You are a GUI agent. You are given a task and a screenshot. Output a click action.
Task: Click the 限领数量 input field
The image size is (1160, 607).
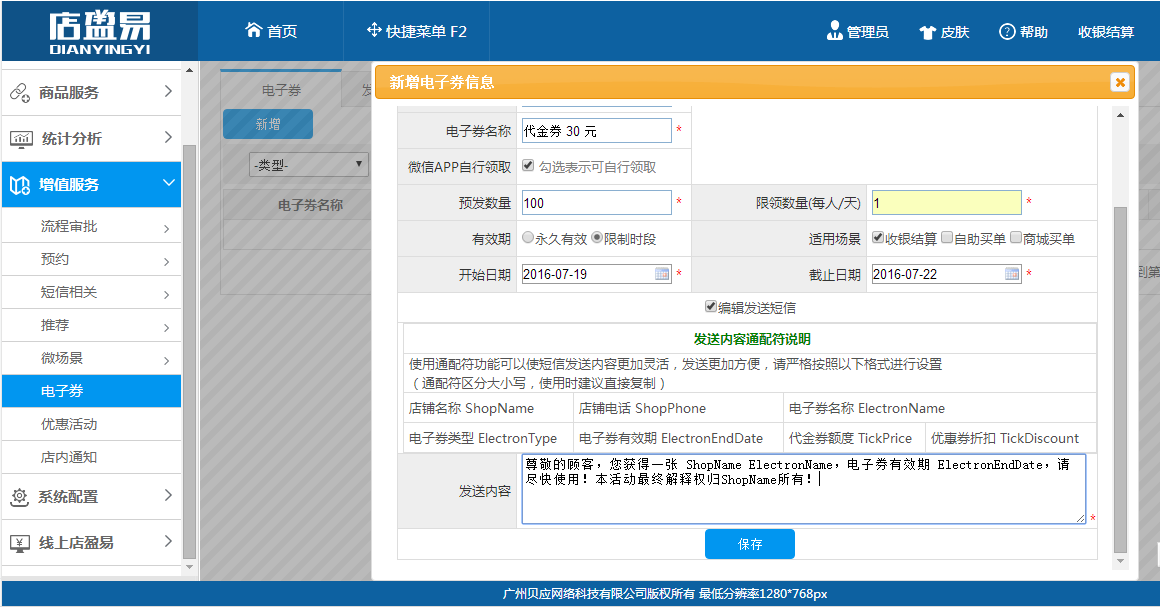(946, 203)
